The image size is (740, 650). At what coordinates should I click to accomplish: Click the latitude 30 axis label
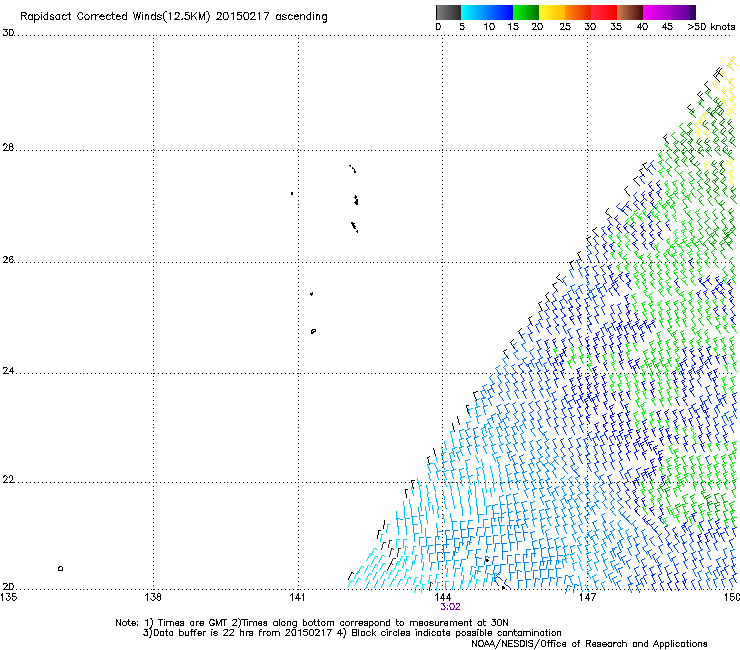(8, 33)
